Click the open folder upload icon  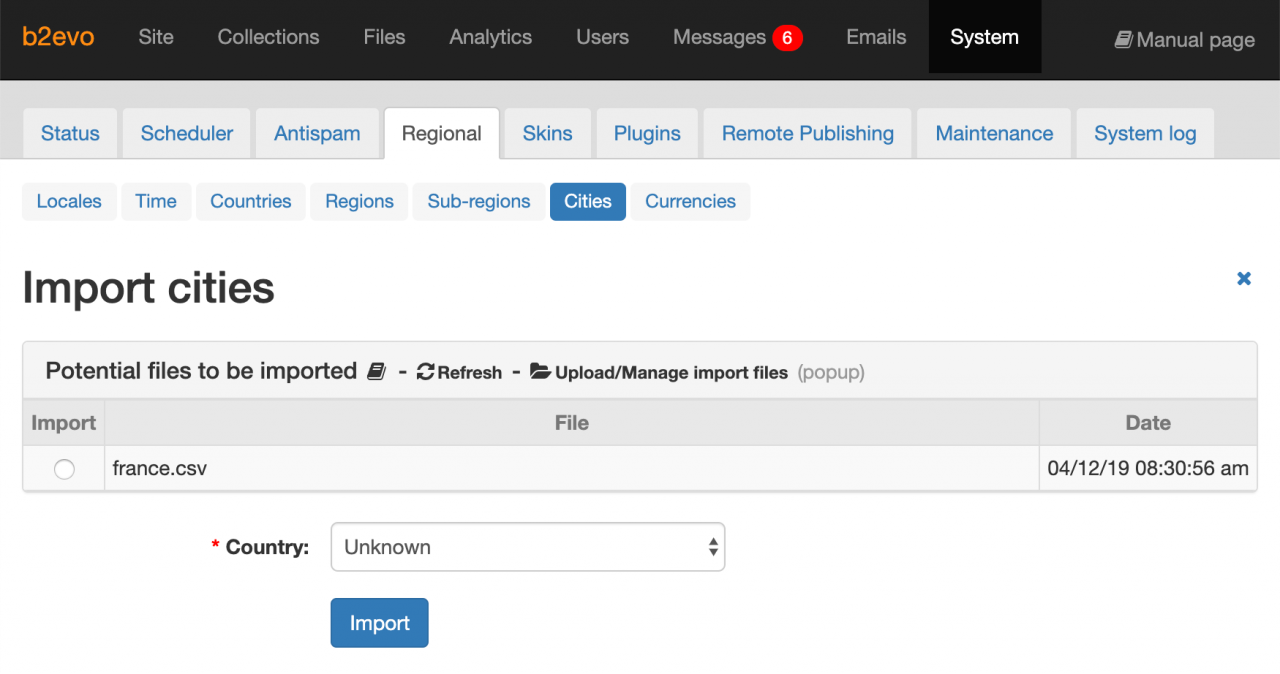(540, 372)
